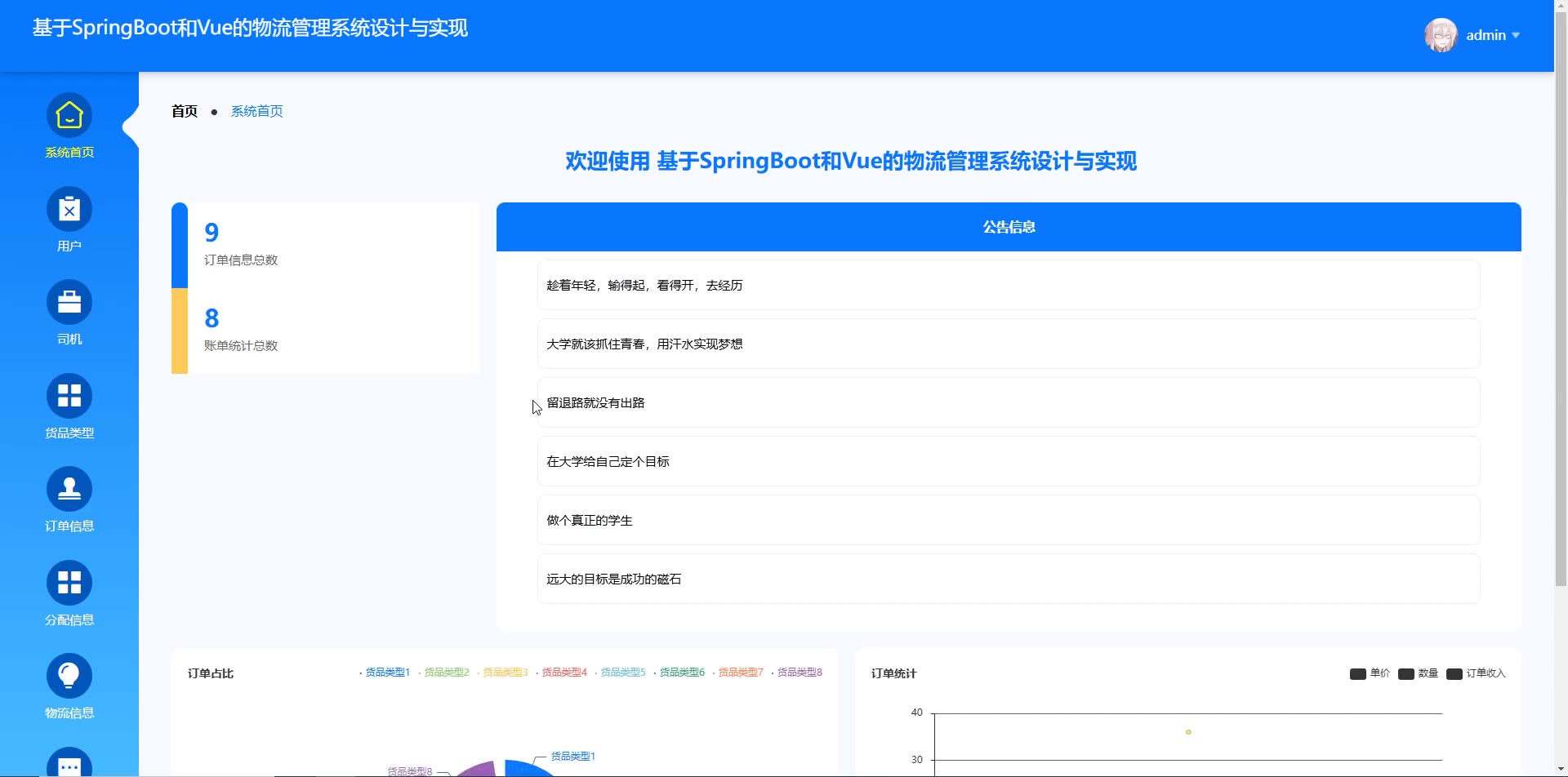The width and height of the screenshot is (1568, 777).
Task: Open the 货品类型 grid icon
Action: coord(69,396)
